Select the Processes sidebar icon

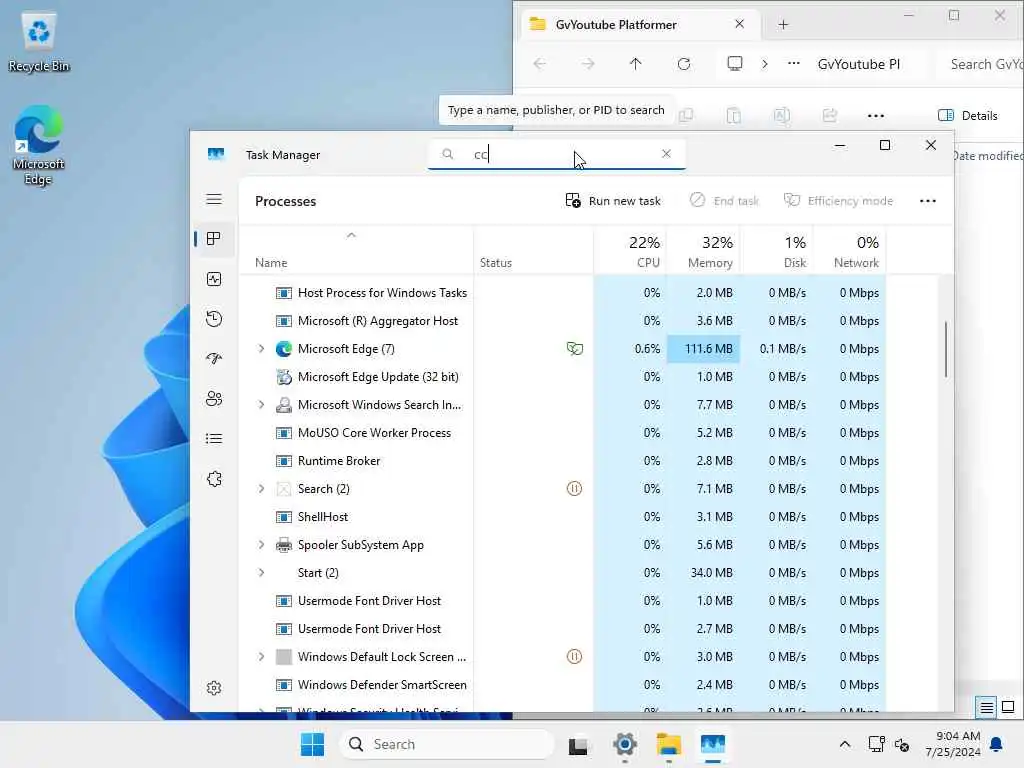[x=214, y=239]
